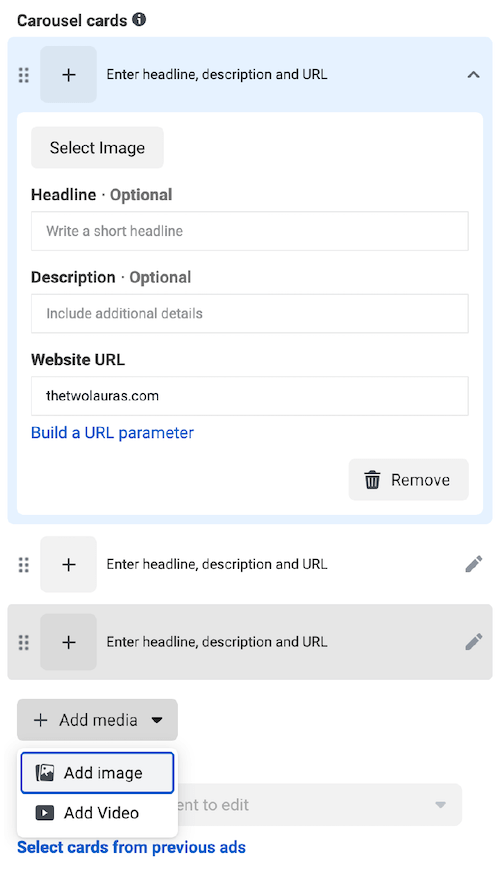Open the Build a URL parameter link

112,433
